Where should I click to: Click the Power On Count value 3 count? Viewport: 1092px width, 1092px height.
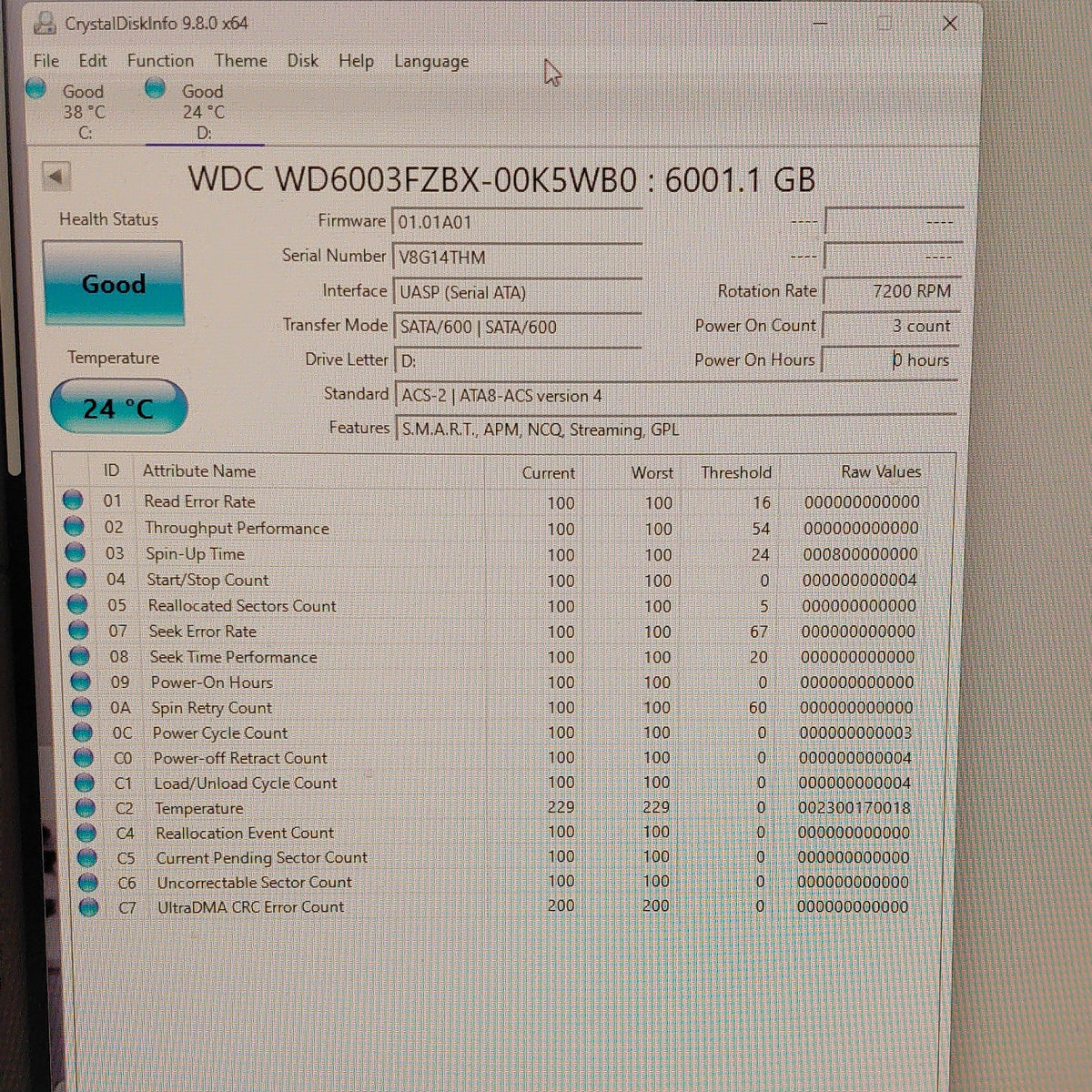pyautogui.click(x=890, y=326)
